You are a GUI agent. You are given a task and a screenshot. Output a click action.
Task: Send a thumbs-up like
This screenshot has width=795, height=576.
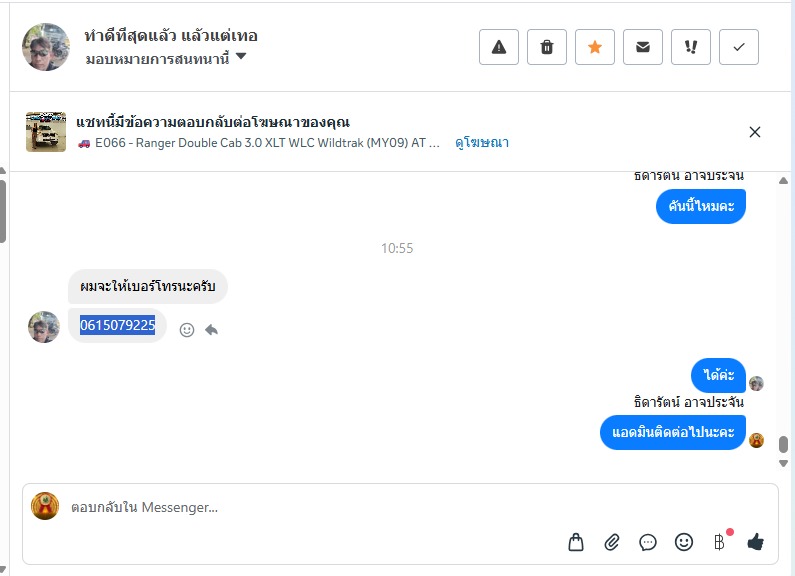(x=755, y=542)
